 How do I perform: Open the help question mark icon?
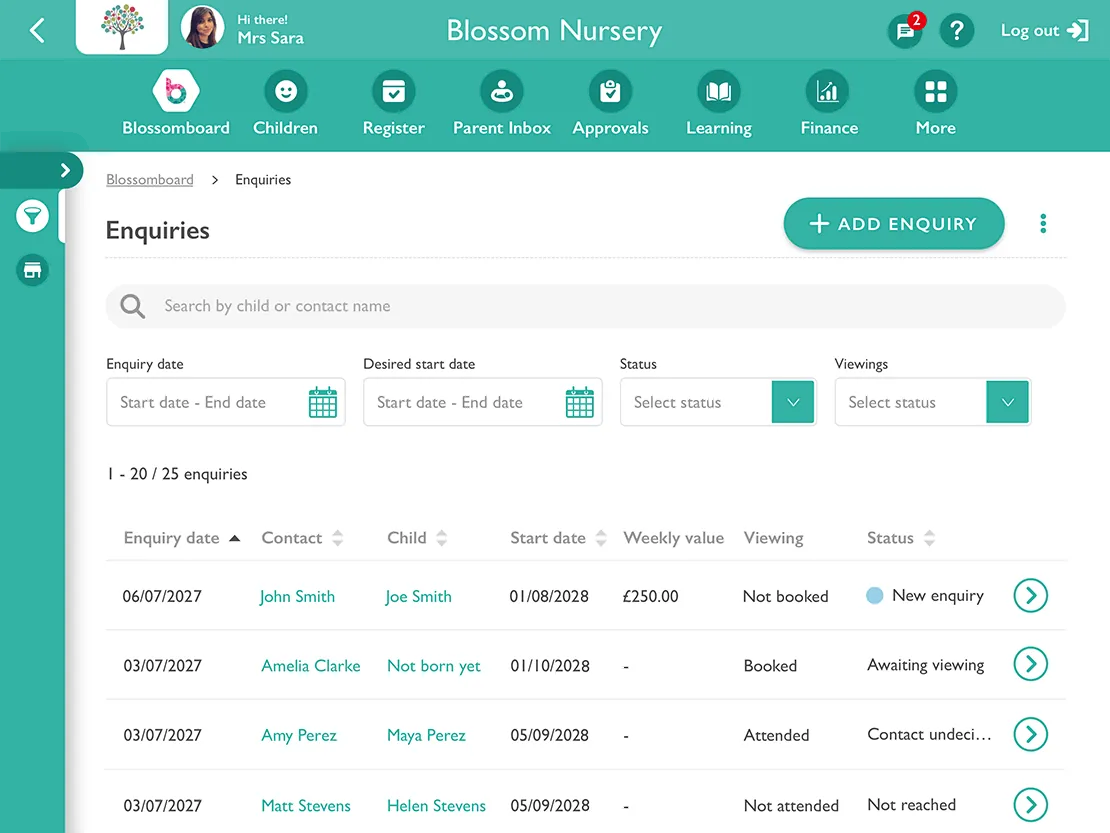tap(957, 31)
